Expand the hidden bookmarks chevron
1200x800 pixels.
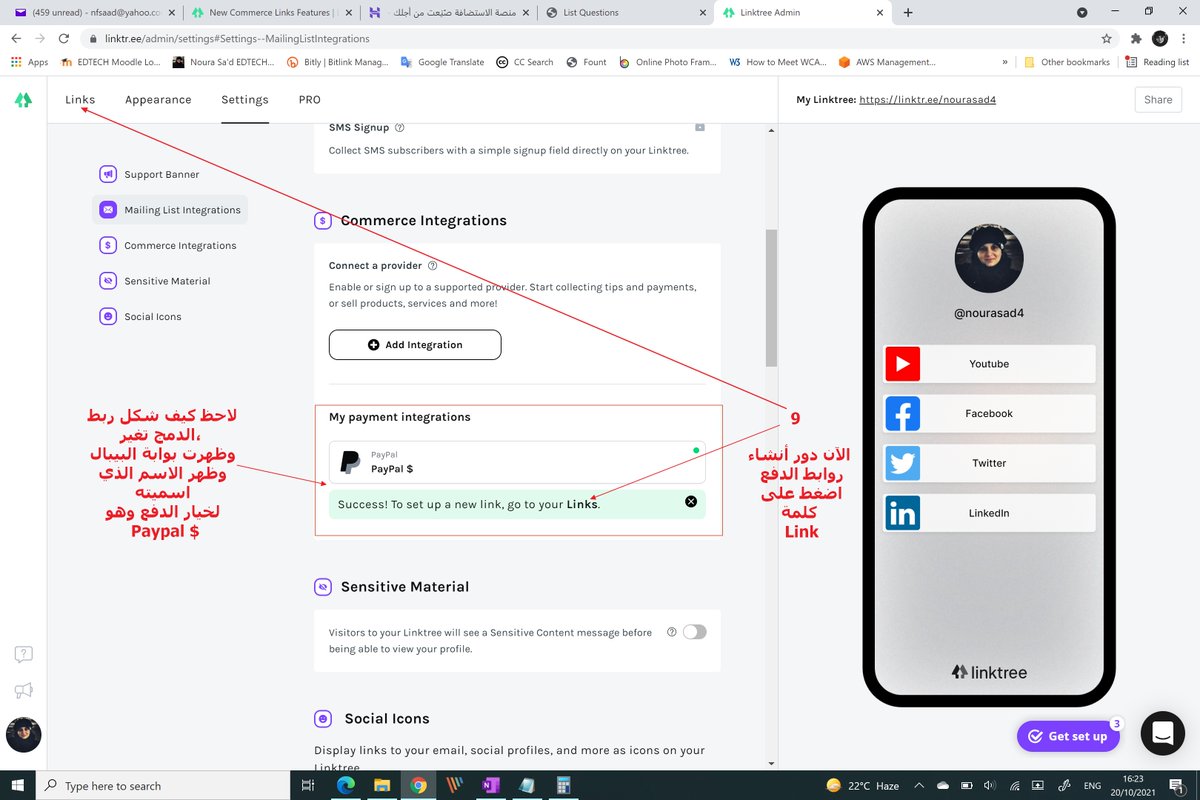click(x=1004, y=62)
